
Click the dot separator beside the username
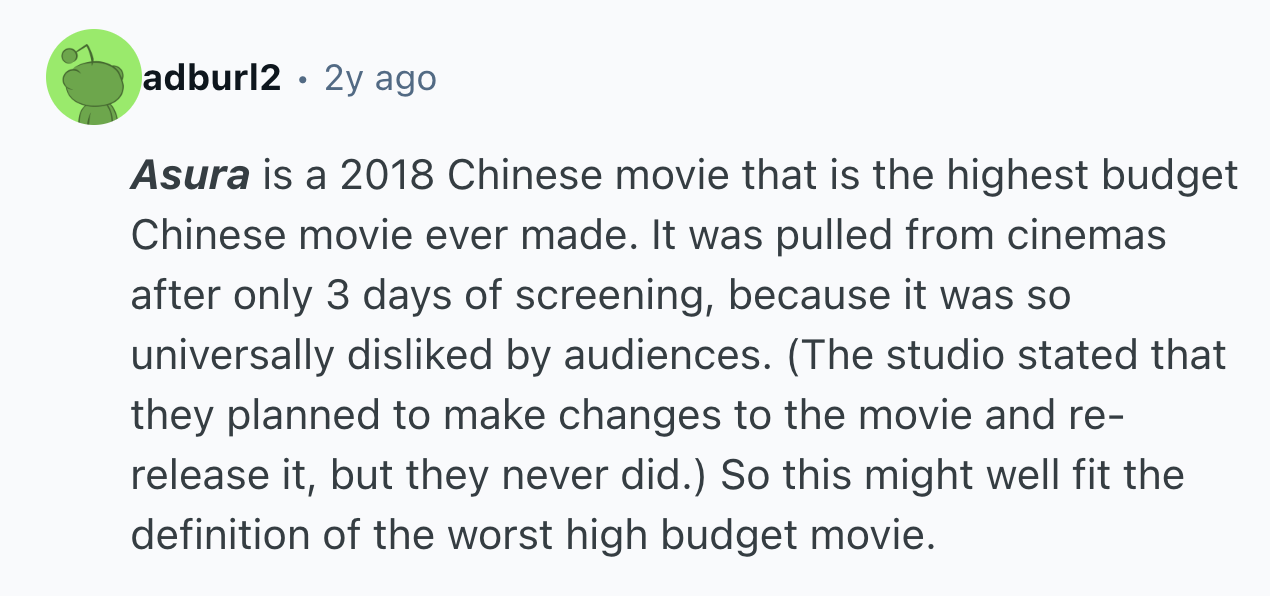coord(302,78)
